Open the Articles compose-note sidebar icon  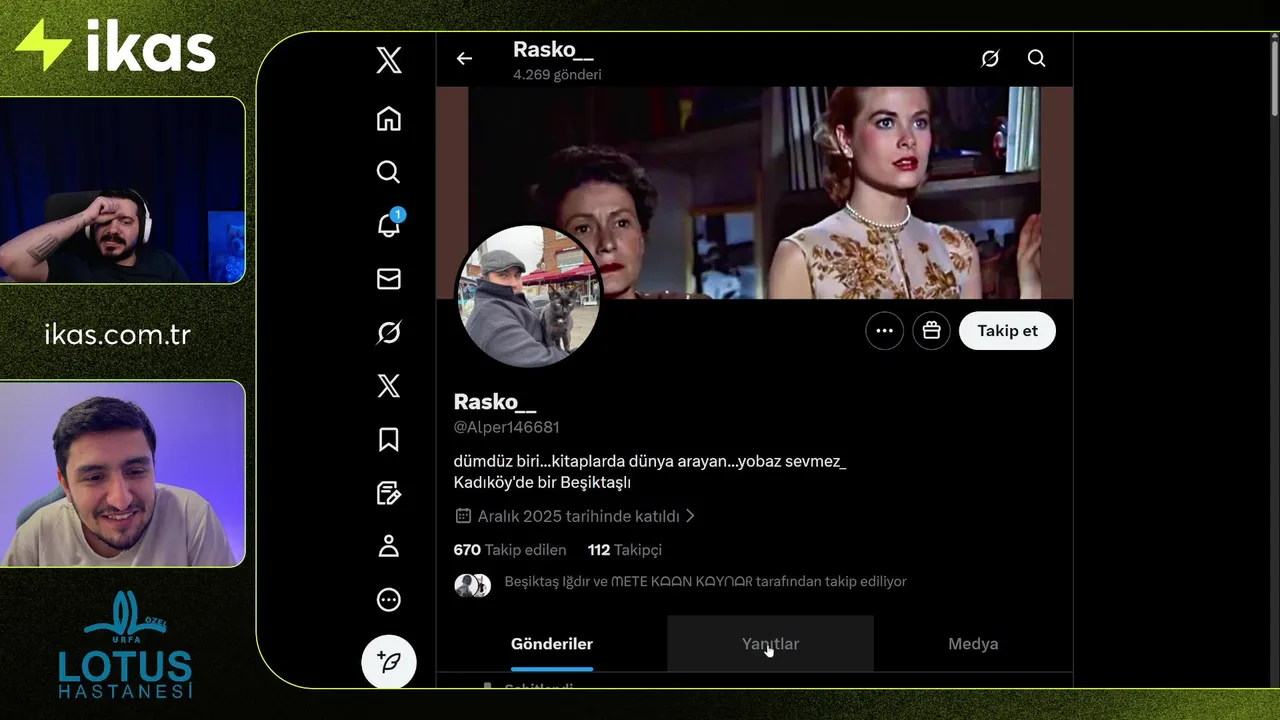(389, 492)
